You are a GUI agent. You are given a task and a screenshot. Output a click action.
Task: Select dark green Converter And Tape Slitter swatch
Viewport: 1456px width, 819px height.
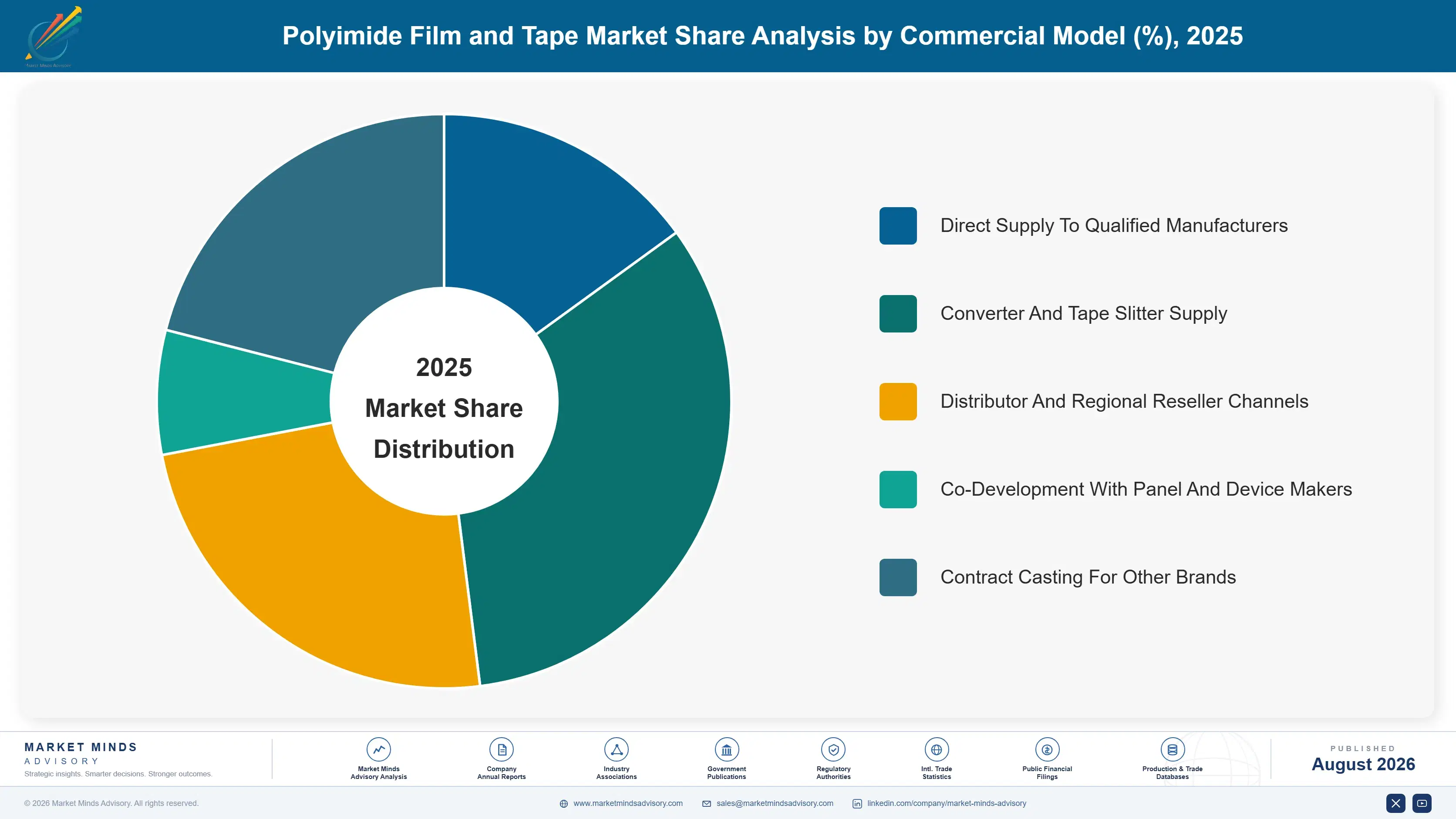897,313
